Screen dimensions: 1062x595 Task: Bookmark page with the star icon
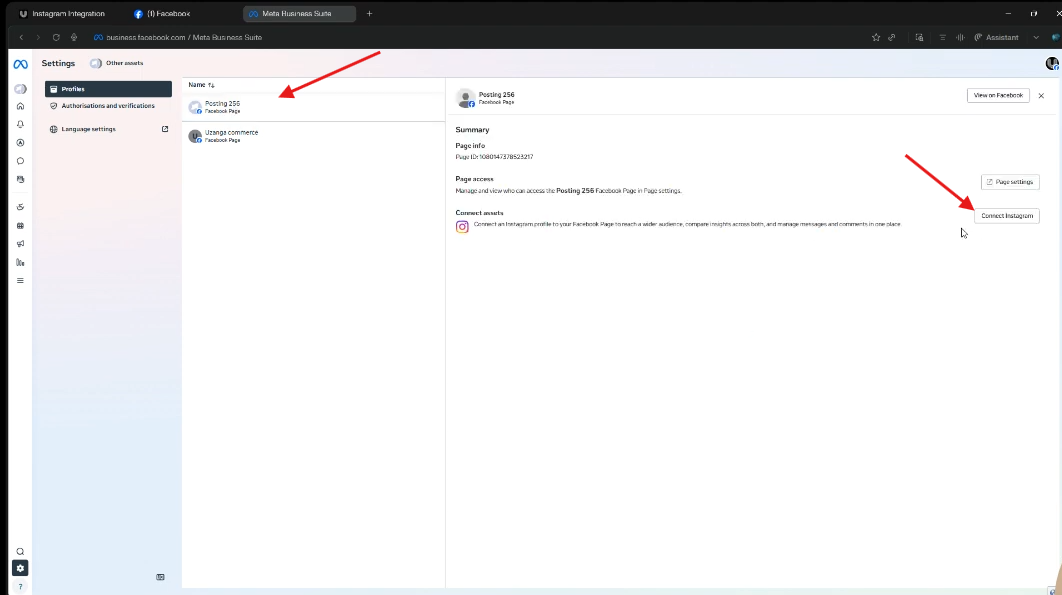876,37
